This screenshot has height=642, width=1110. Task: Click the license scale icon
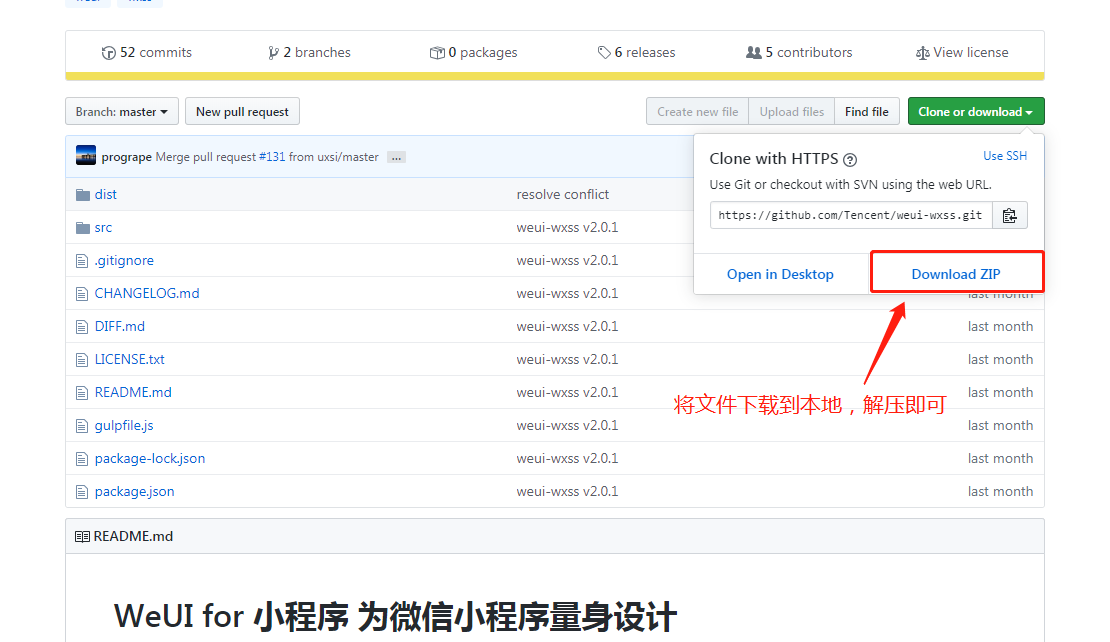click(x=922, y=53)
